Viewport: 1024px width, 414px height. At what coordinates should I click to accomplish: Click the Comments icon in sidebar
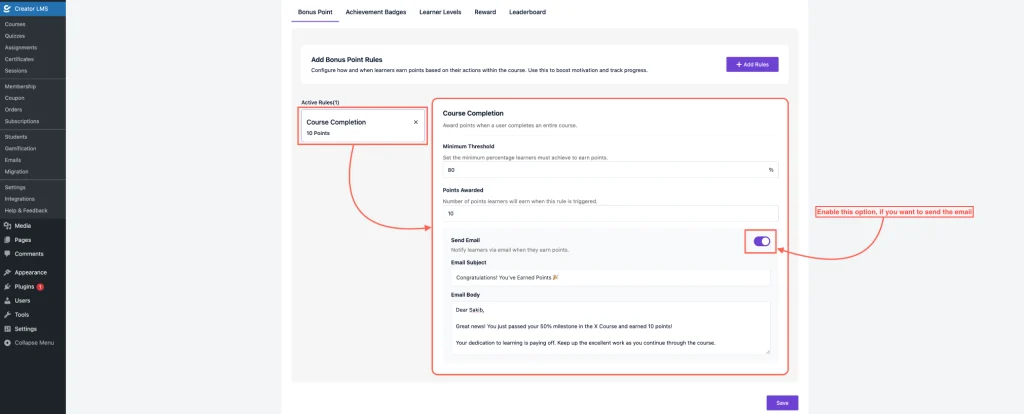tap(8, 254)
